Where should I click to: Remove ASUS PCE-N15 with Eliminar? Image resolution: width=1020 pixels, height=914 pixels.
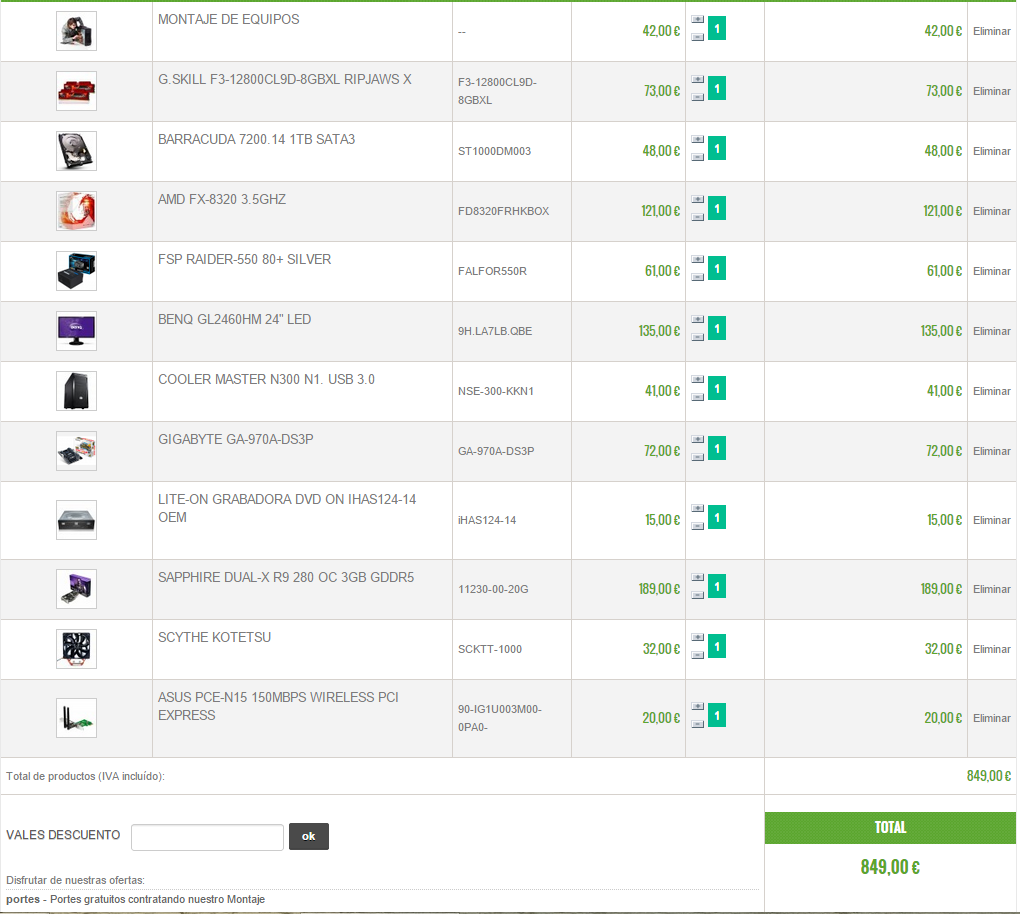click(991, 718)
